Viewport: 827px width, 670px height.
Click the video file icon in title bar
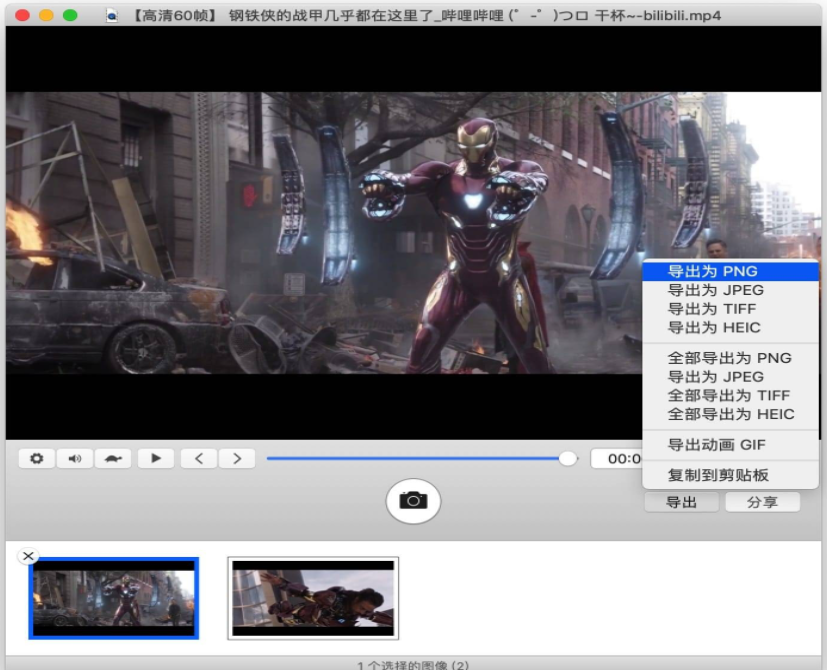pyautogui.click(x=112, y=16)
